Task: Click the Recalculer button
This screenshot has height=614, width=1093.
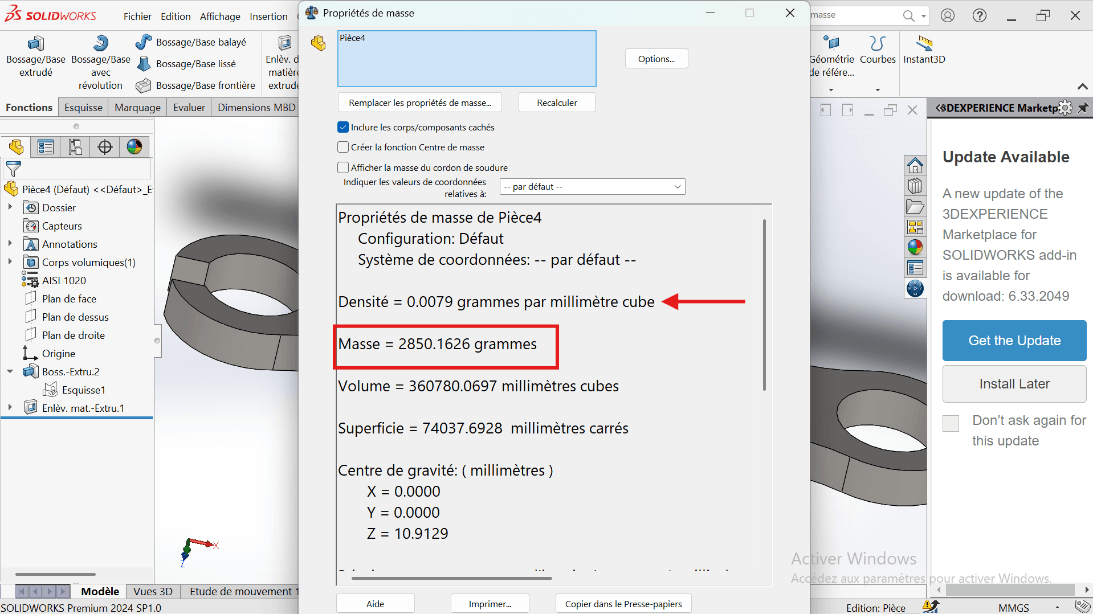Action: (x=556, y=103)
